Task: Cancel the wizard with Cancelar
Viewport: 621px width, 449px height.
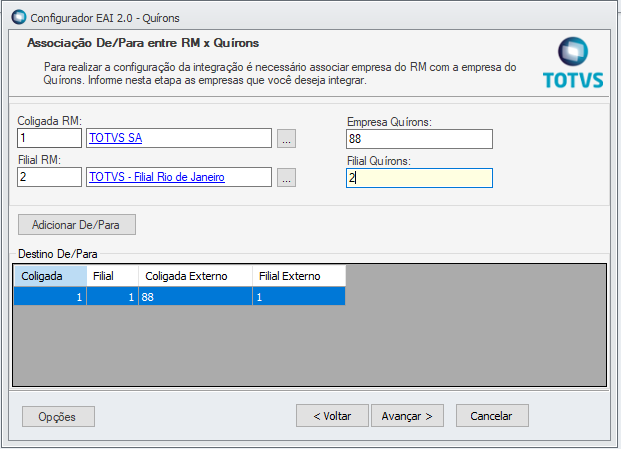Action: (492, 416)
